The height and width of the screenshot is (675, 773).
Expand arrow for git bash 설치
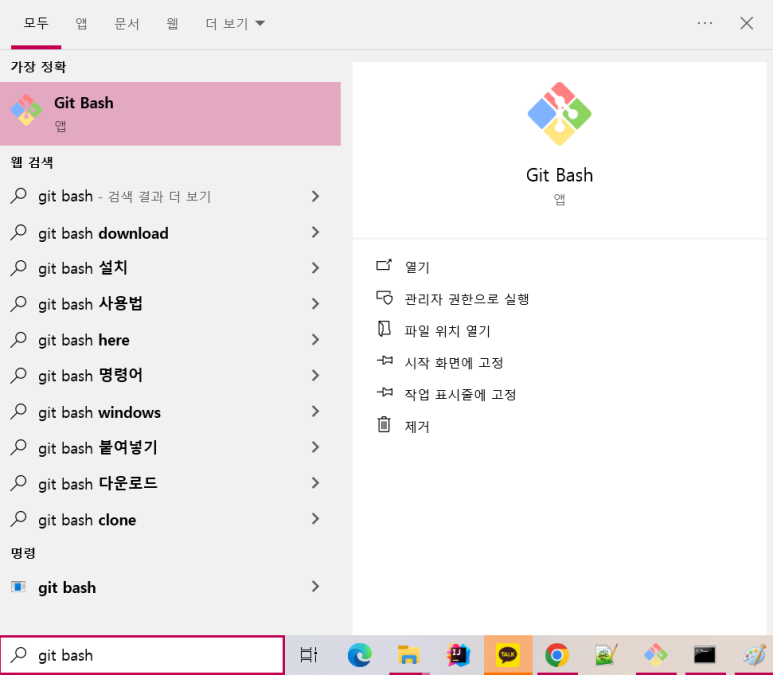coord(316,268)
